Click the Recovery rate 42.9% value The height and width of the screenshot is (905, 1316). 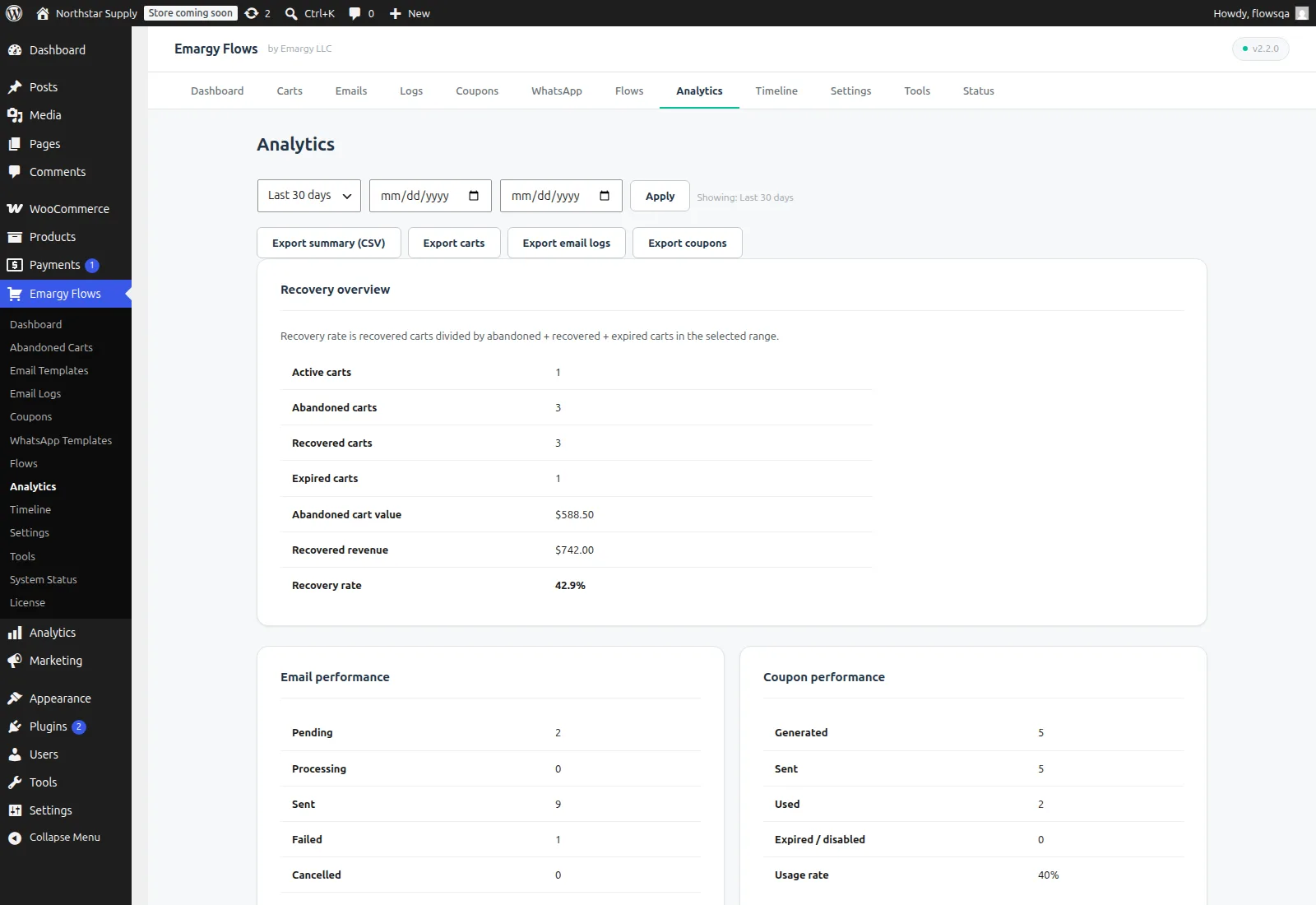click(570, 586)
